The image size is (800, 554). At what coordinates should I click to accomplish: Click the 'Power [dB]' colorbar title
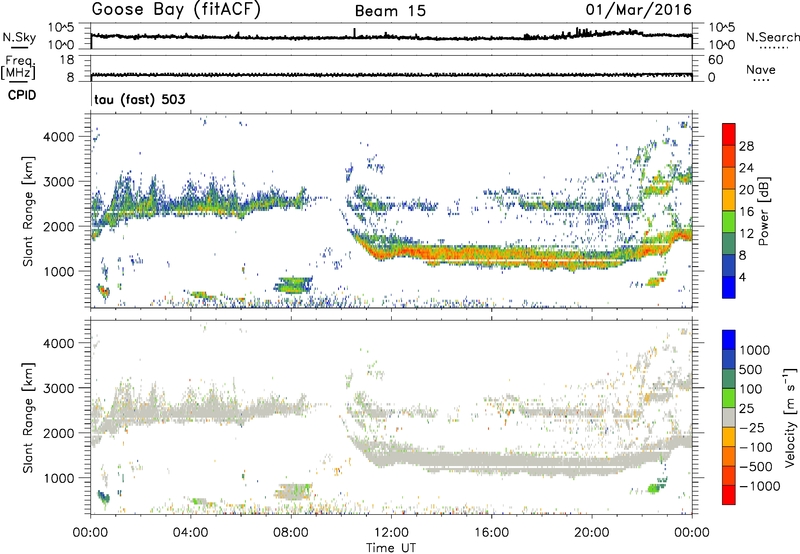click(x=764, y=211)
